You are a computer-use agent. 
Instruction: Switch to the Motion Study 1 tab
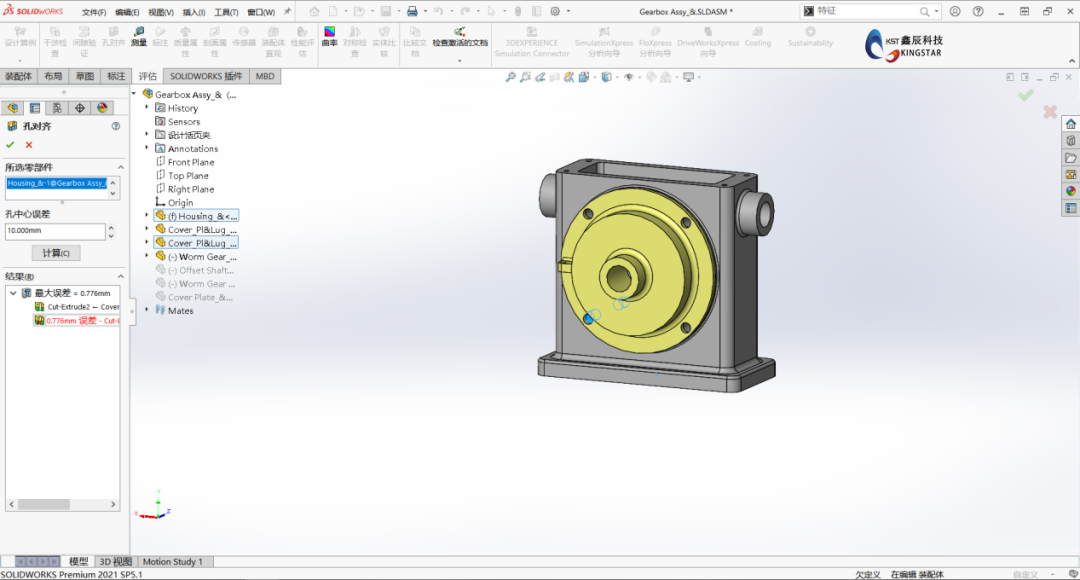[172, 561]
